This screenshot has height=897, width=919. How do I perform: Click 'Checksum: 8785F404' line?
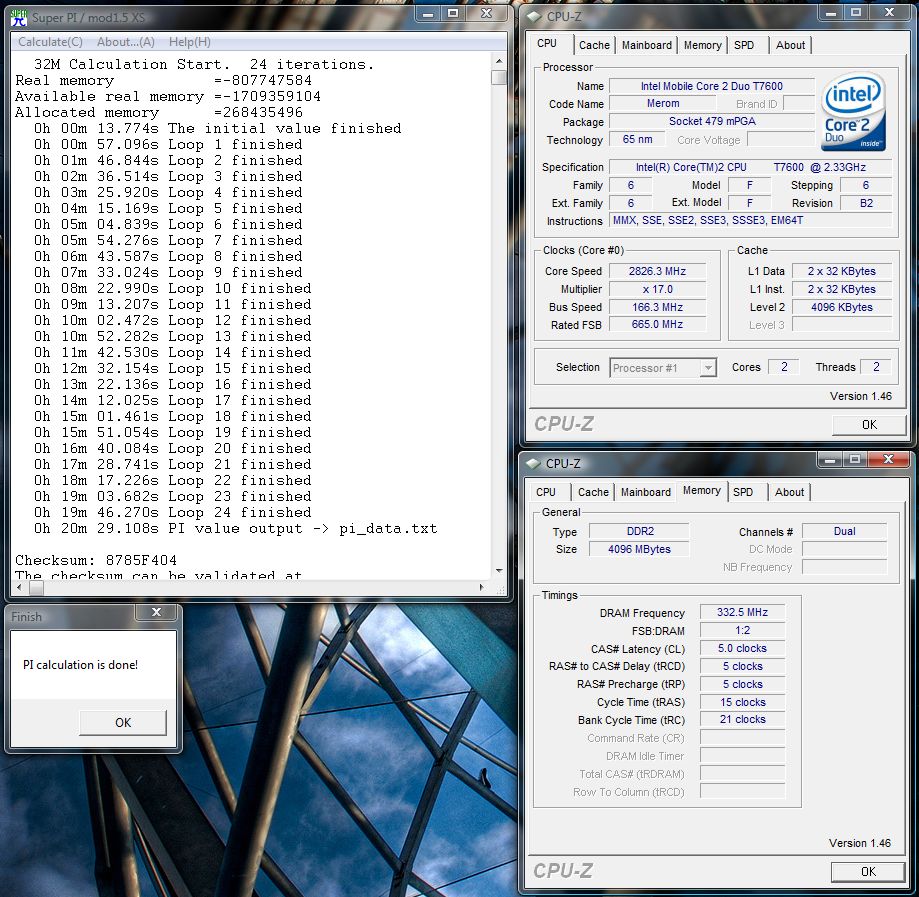click(96, 560)
